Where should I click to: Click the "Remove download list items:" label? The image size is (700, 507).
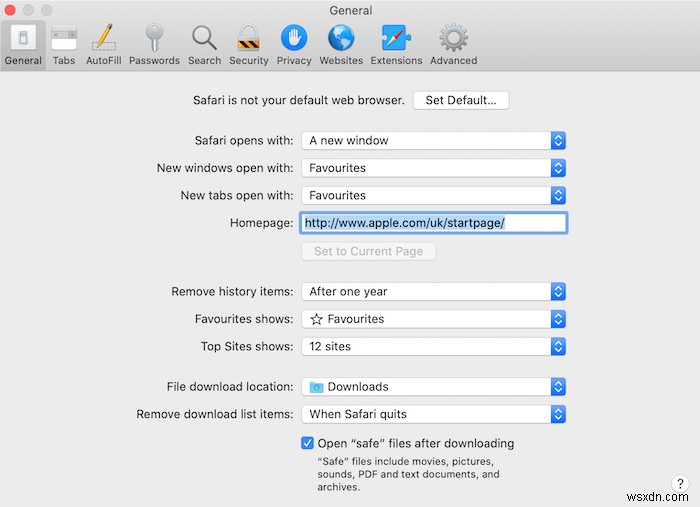[x=215, y=414]
